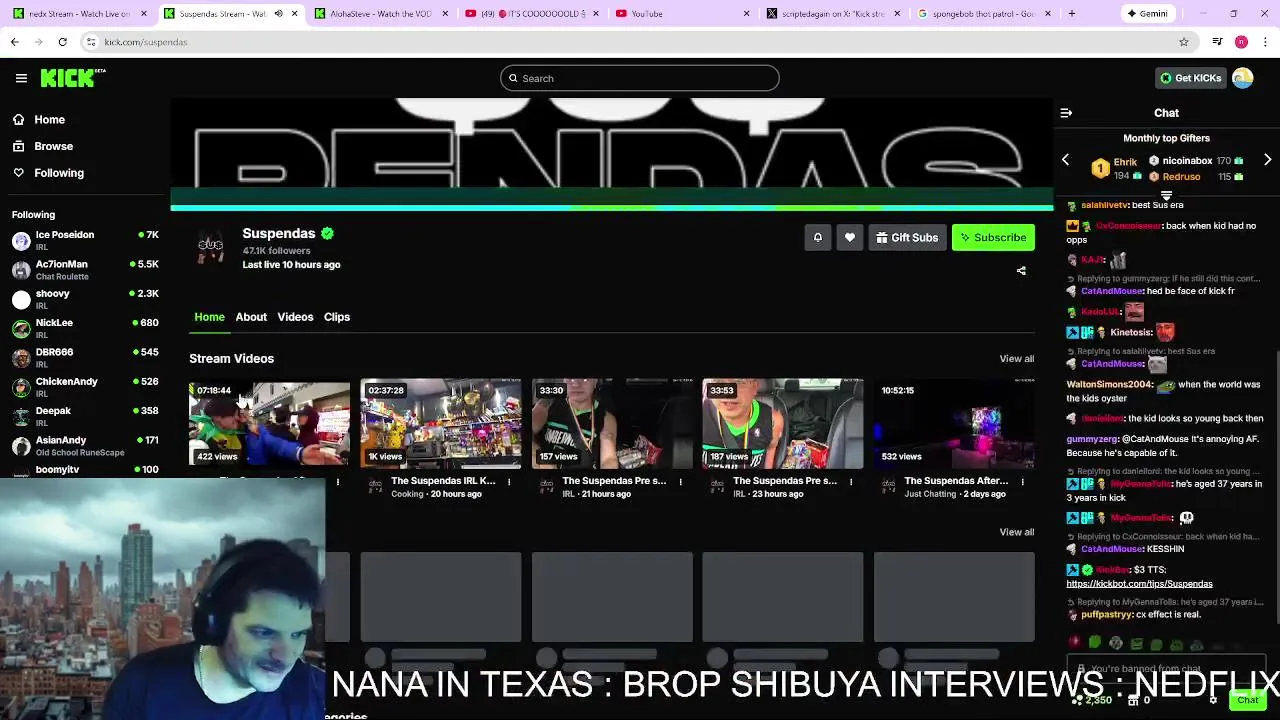
Task: Bookmark this page with the star icon
Action: [x=1184, y=42]
